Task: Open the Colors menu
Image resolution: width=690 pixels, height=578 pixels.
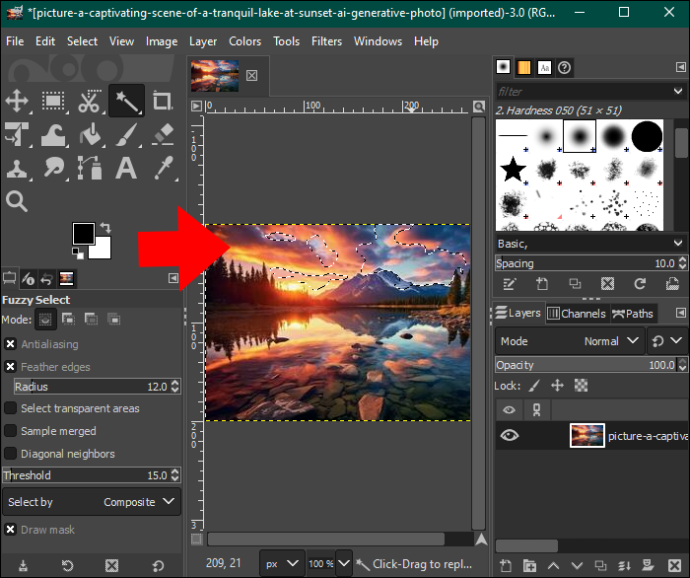Action: pyautogui.click(x=245, y=41)
